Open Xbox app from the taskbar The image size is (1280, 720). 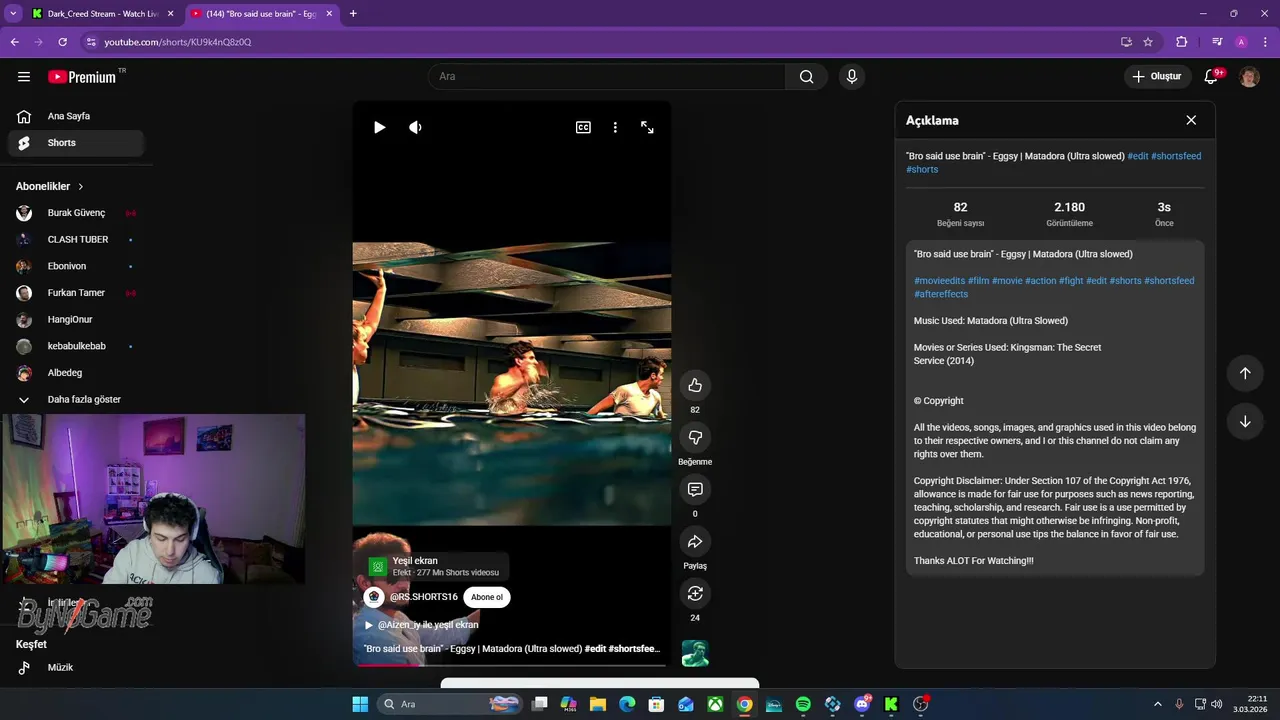pos(715,704)
